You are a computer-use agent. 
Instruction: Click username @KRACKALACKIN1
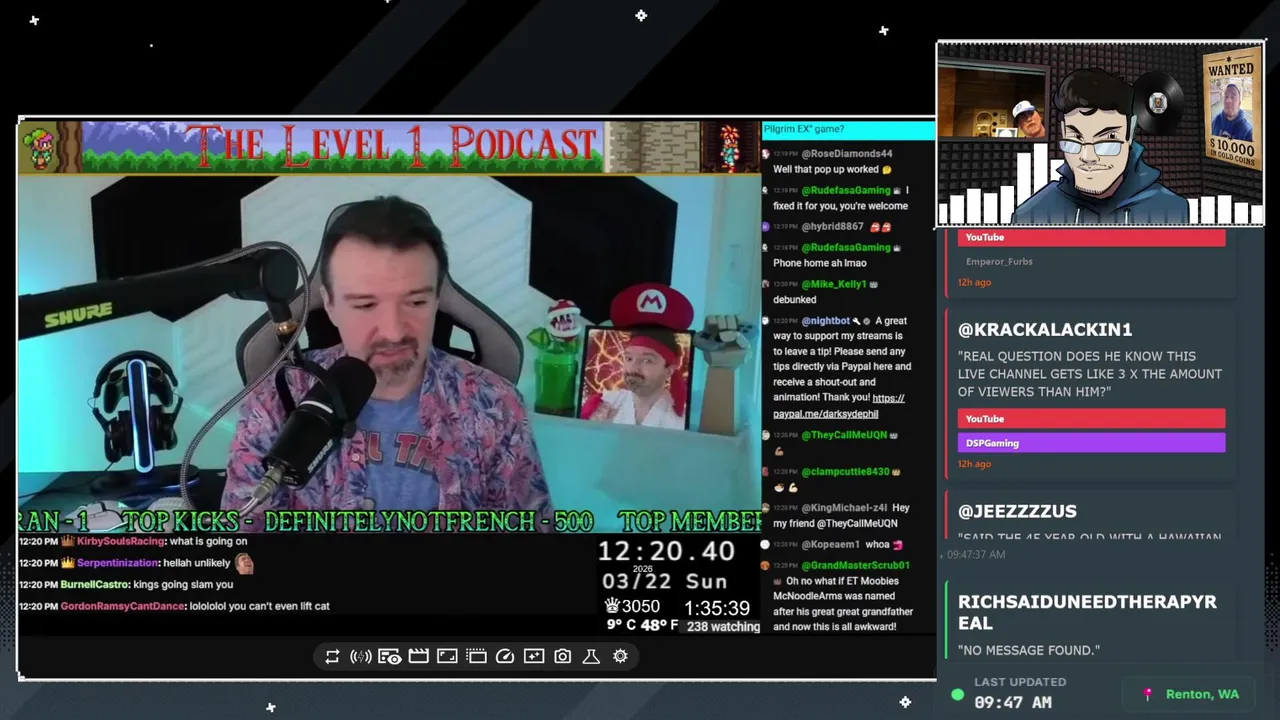(x=1044, y=330)
